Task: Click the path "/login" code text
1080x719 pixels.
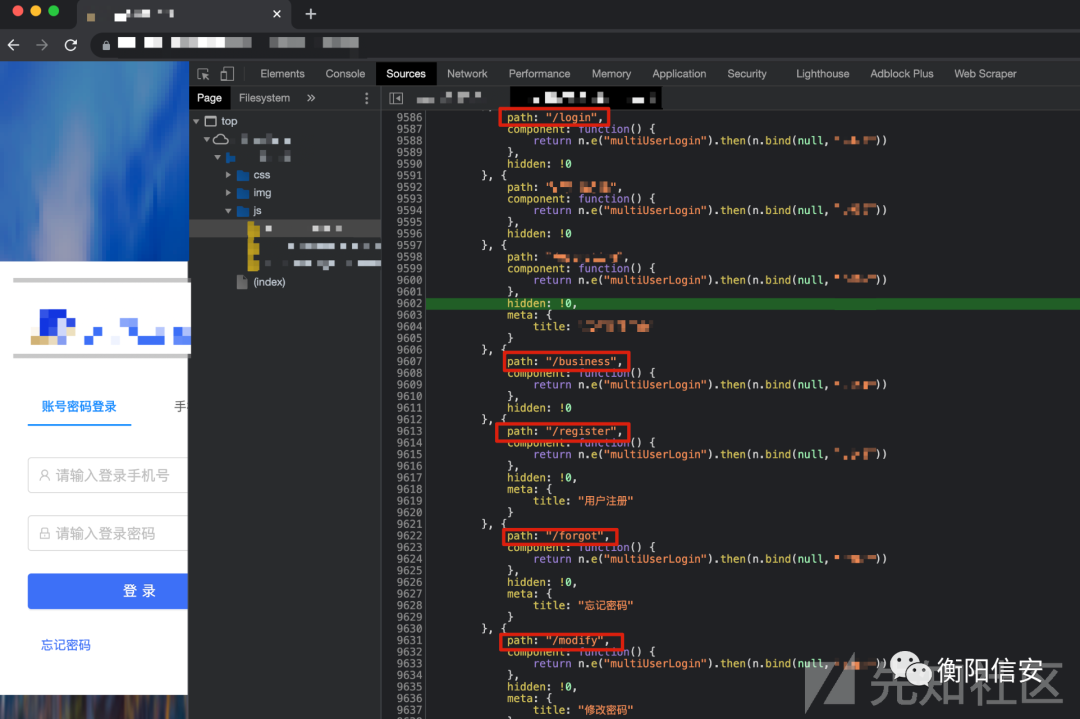Action: [x=554, y=118]
